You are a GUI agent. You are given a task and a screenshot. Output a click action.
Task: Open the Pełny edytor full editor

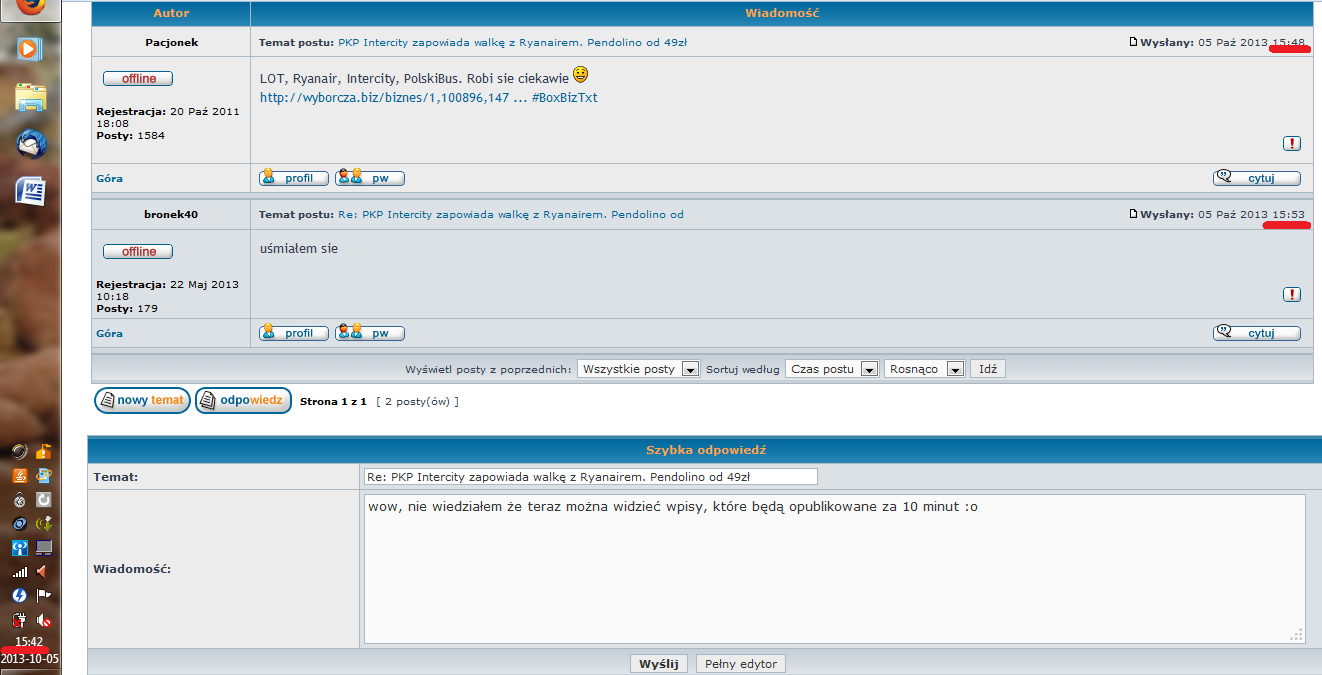(x=741, y=664)
